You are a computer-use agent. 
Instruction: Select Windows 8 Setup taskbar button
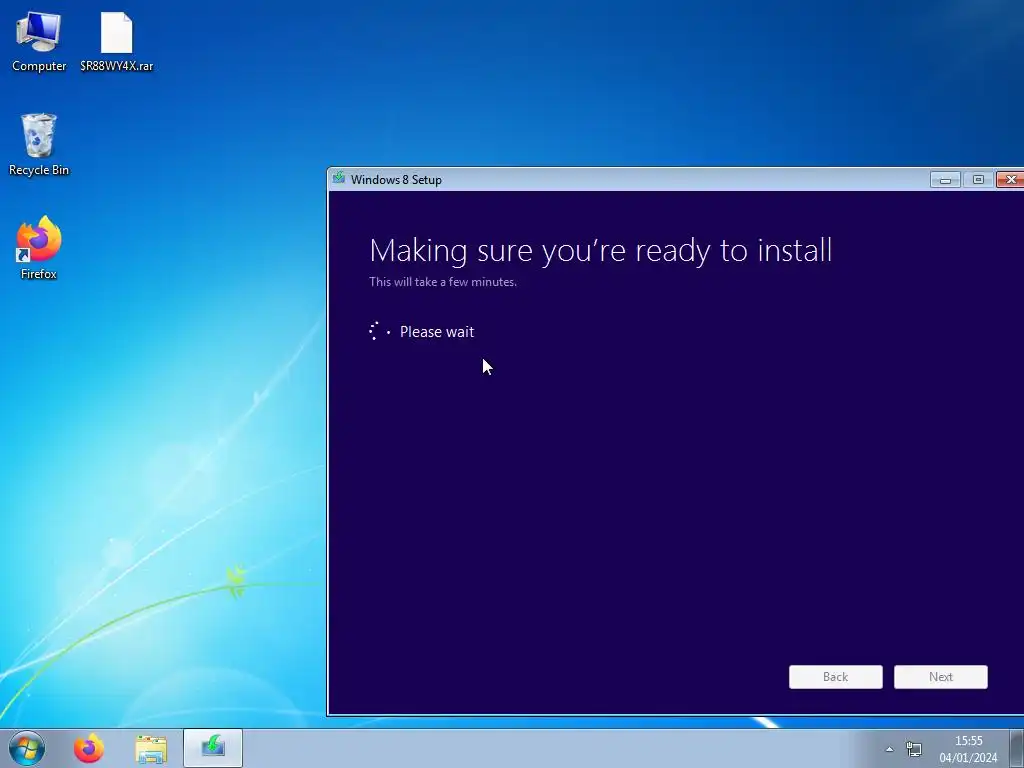tap(213, 748)
